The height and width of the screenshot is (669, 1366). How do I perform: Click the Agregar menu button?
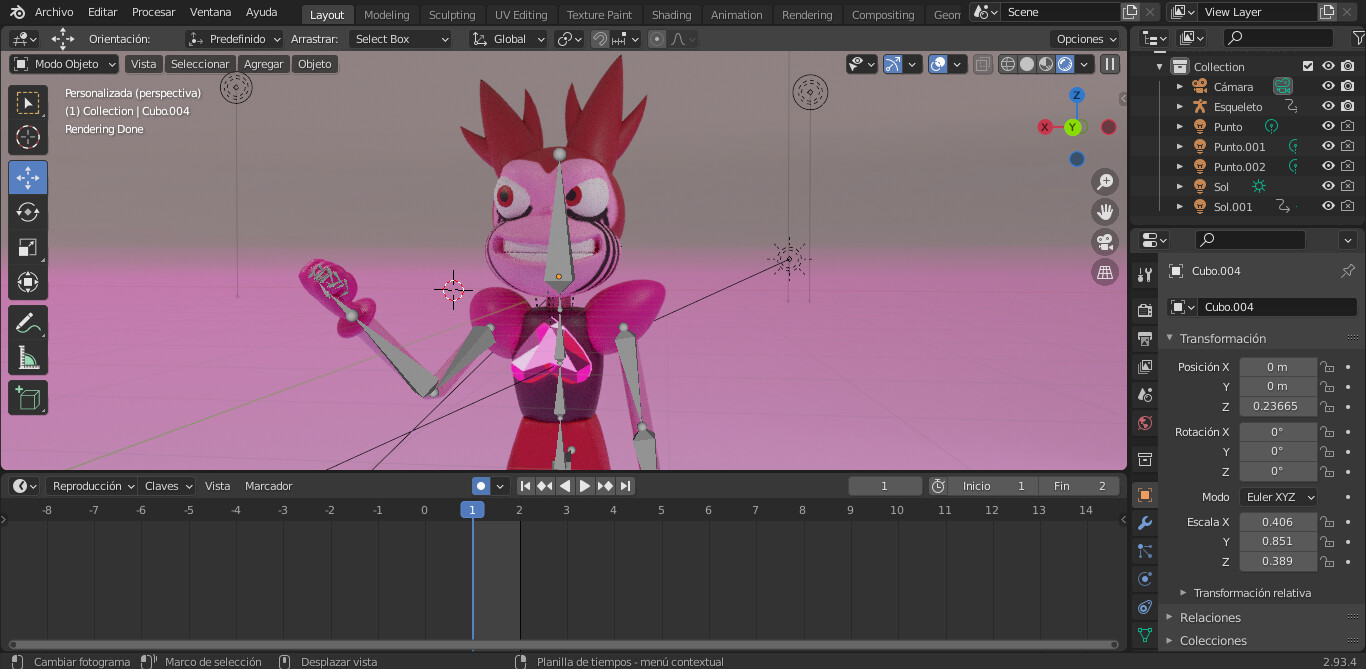pyautogui.click(x=263, y=64)
